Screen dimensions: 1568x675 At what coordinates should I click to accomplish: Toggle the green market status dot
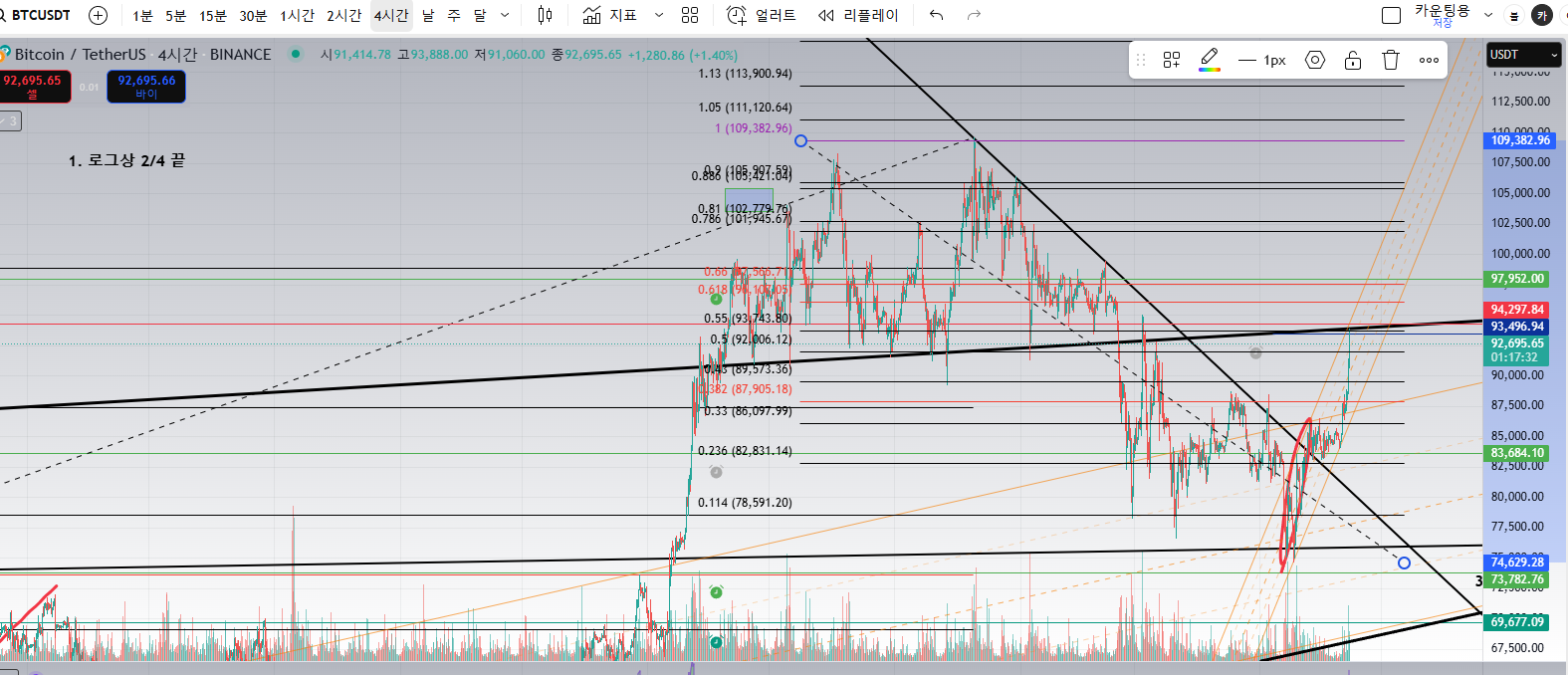pos(296,54)
